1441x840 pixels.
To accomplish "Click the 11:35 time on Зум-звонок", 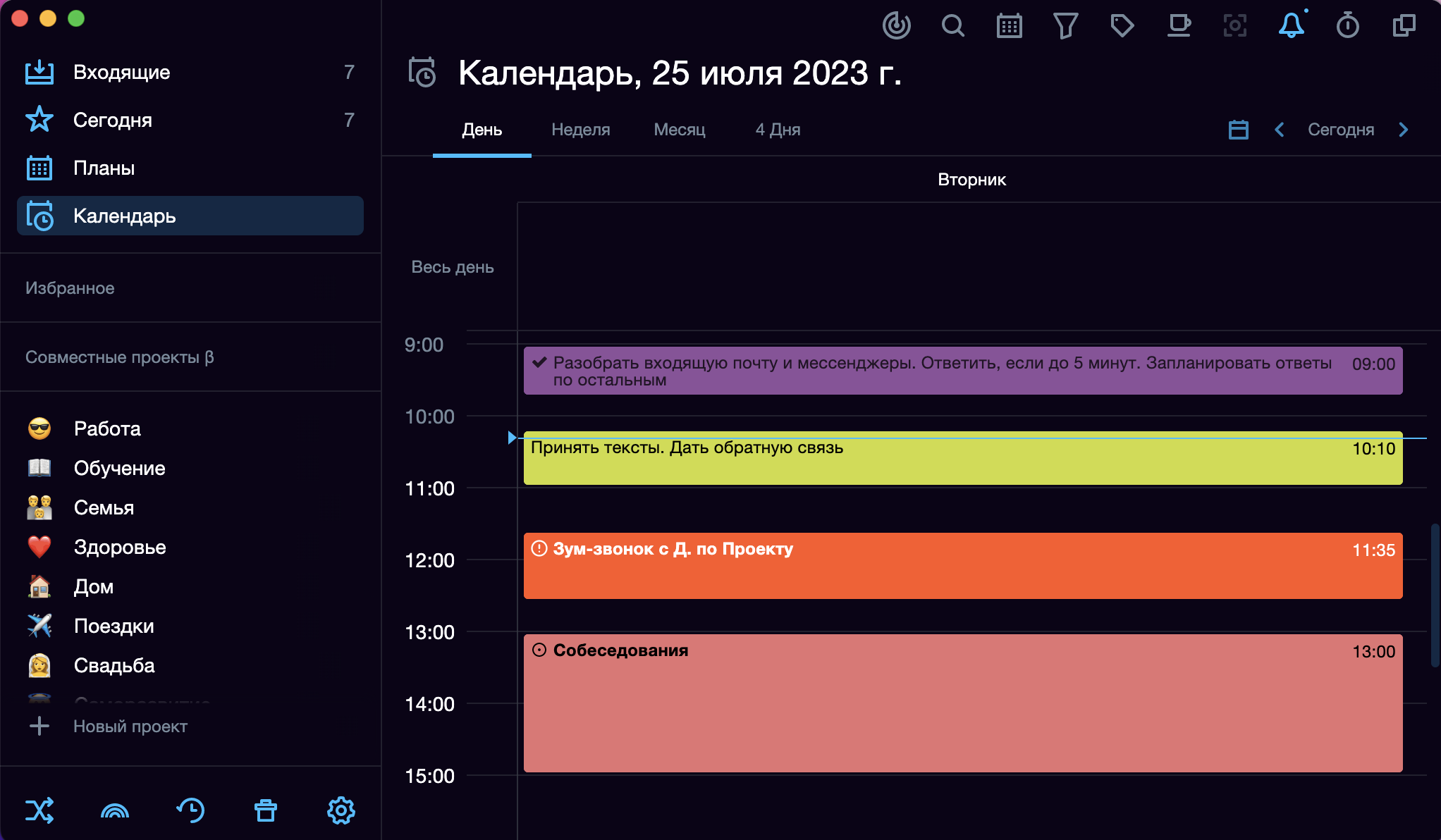I will pyautogui.click(x=1373, y=550).
